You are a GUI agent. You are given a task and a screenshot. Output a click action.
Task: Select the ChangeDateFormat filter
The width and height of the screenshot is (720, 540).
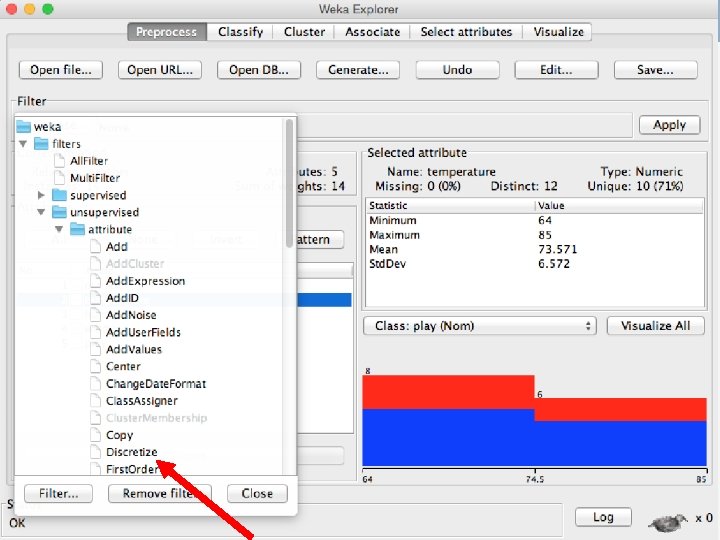[156, 383]
